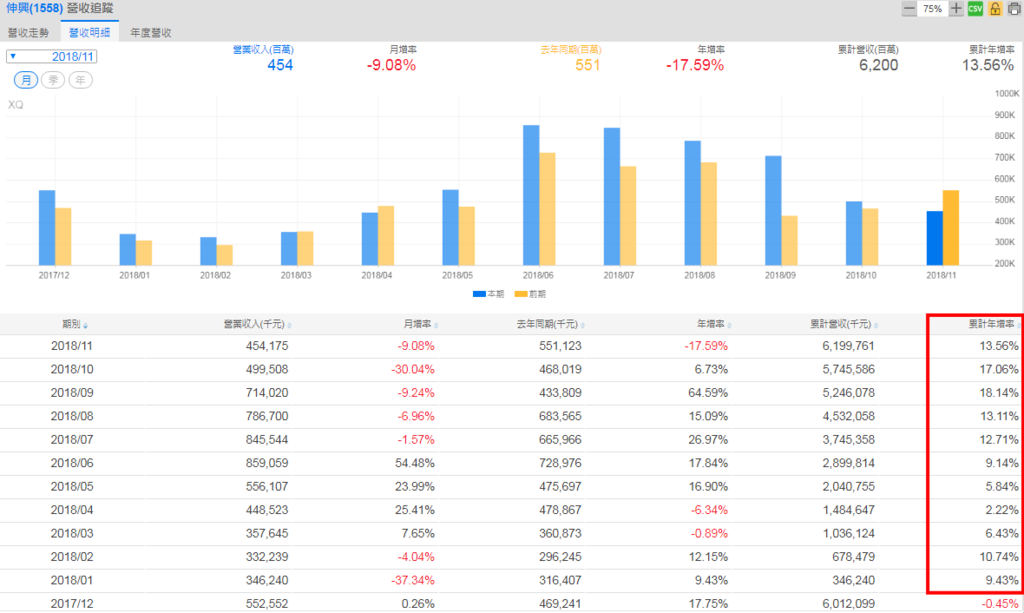Click the 2018/11 row period cell
Viewport: 1024px width, 613px height.
tap(72, 346)
